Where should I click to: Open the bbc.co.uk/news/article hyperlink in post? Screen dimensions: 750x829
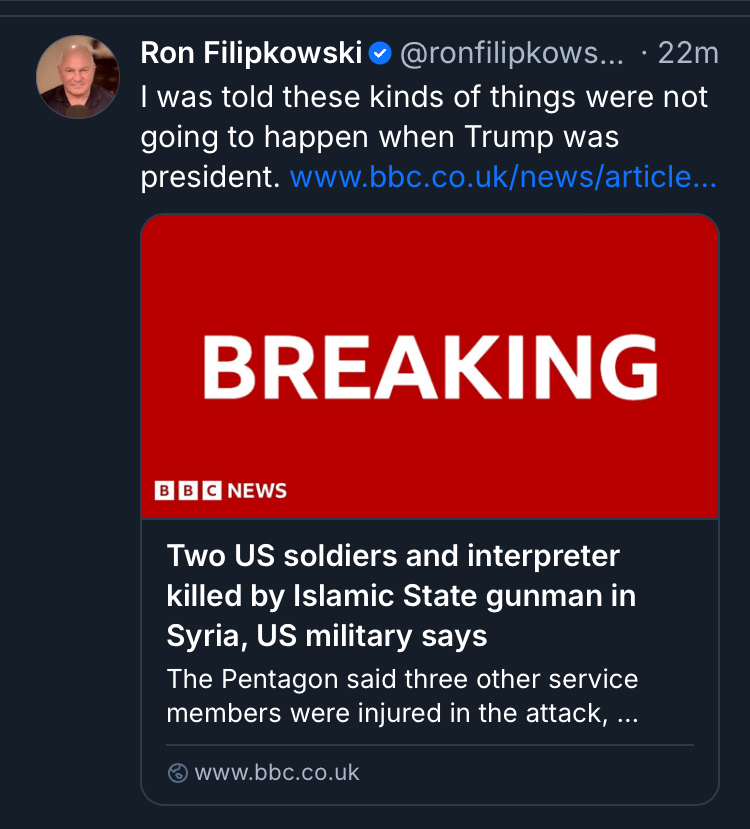[503, 178]
